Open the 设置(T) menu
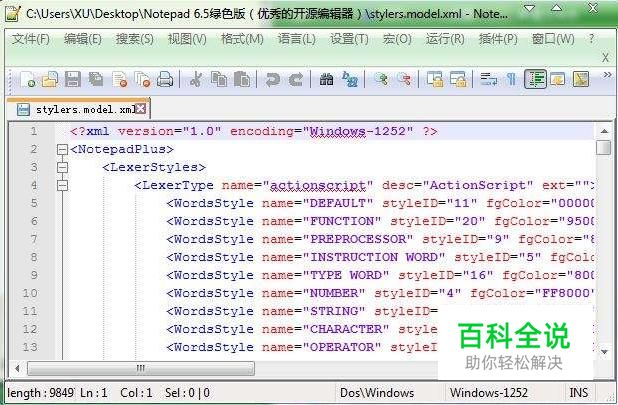Image resolution: width=618 pixels, height=405 pixels. point(349,39)
